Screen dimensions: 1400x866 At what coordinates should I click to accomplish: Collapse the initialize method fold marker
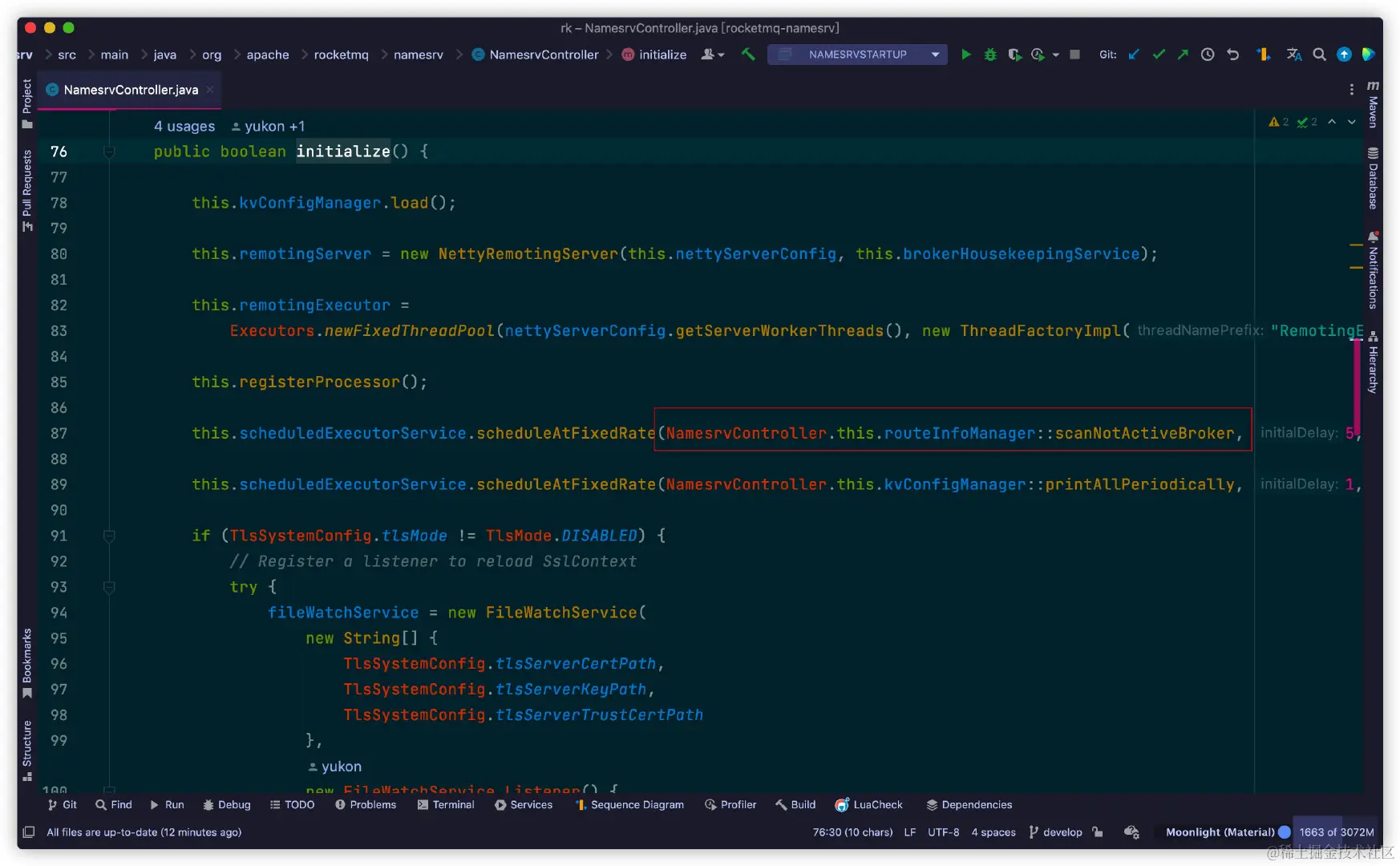(109, 151)
